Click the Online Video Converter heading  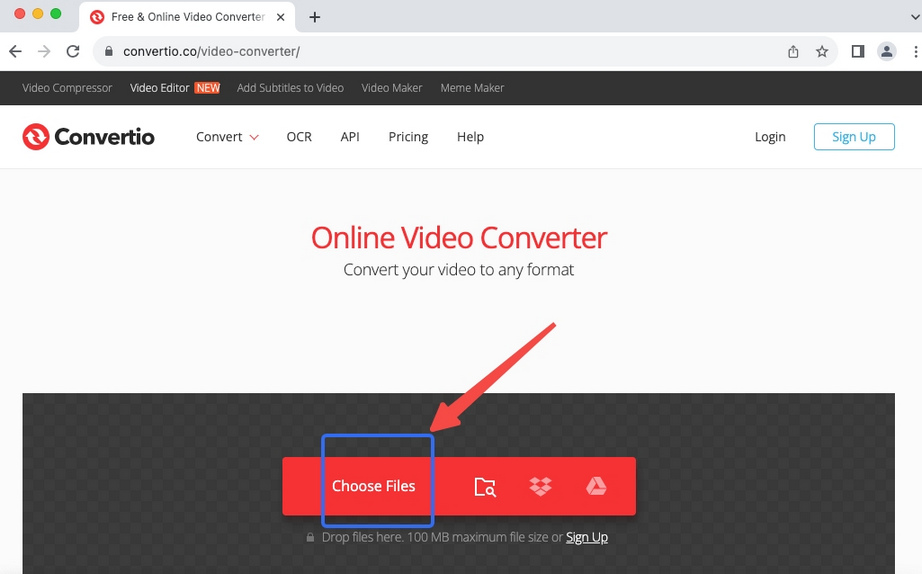459,238
